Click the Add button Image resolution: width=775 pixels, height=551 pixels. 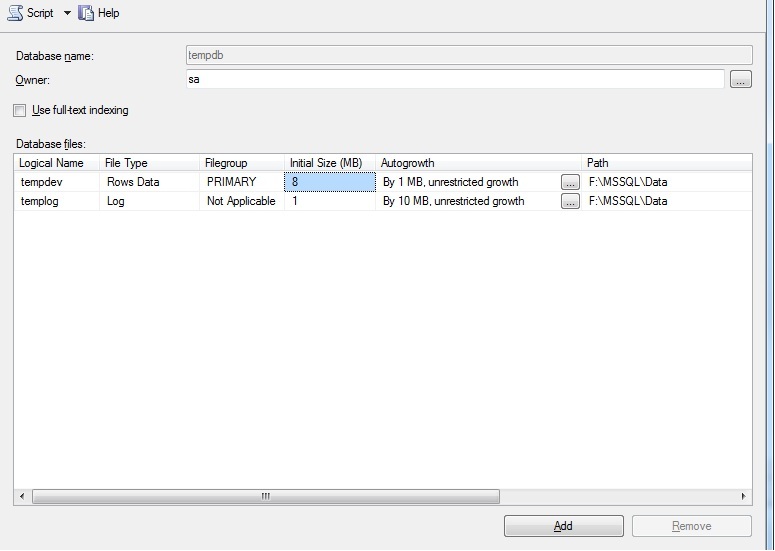click(x=563, y=526)
